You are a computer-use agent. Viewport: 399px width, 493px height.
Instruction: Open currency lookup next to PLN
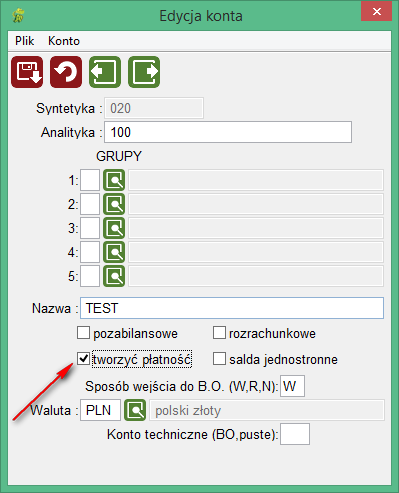coord(135,410)
